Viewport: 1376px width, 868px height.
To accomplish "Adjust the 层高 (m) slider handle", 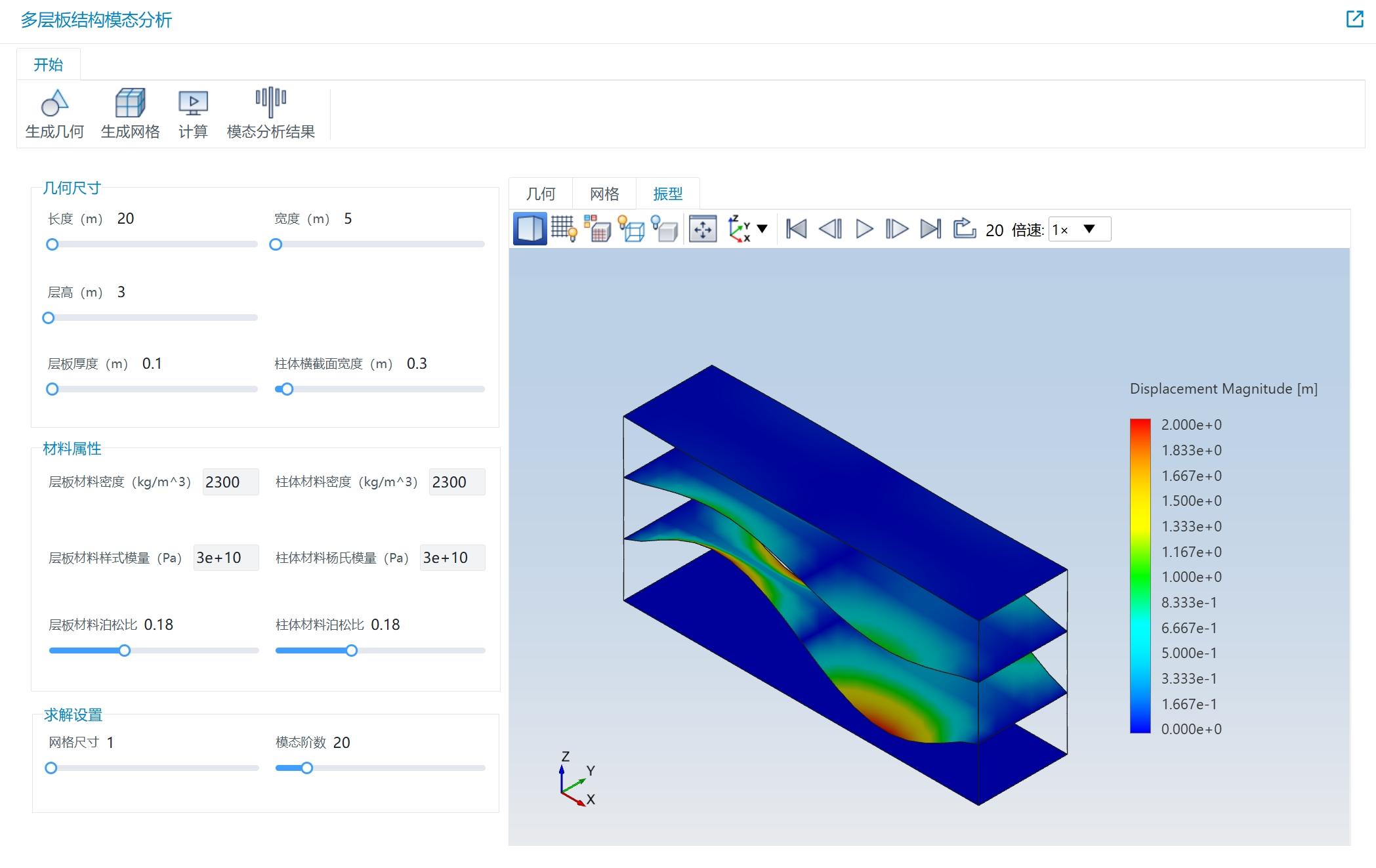I will [x=49, y=318].
